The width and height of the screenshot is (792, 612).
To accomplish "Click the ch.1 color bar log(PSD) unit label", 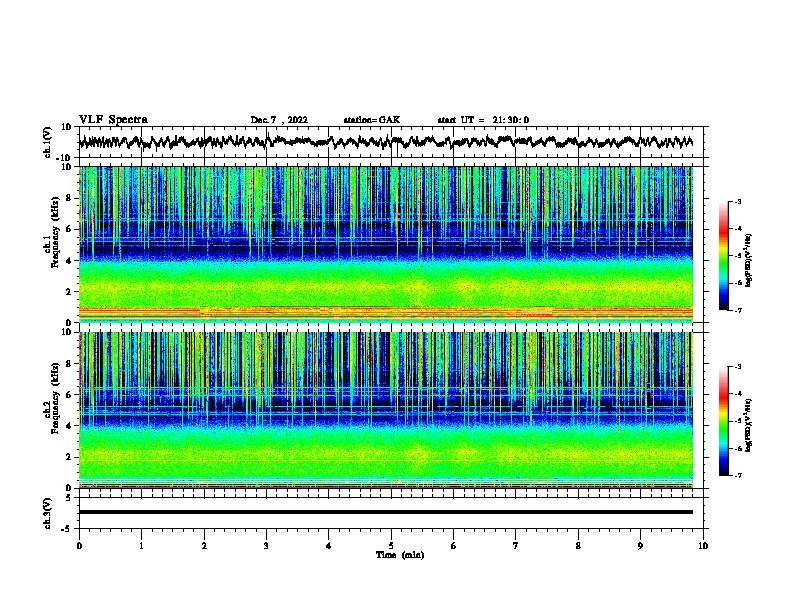I will [749, 260].
